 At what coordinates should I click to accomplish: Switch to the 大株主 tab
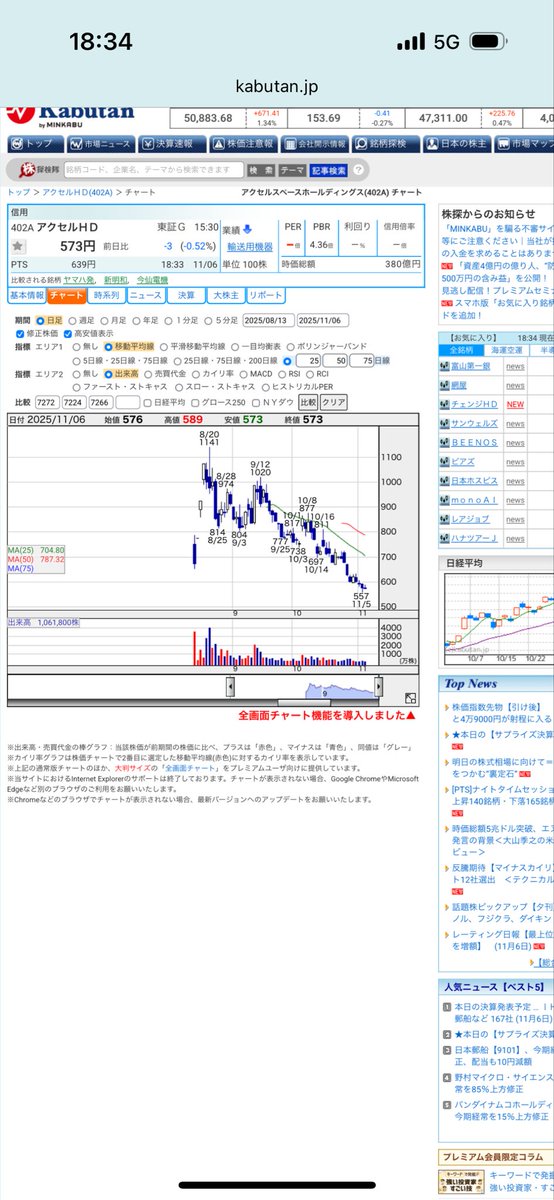pyautogui.click(x=224, y=296)
